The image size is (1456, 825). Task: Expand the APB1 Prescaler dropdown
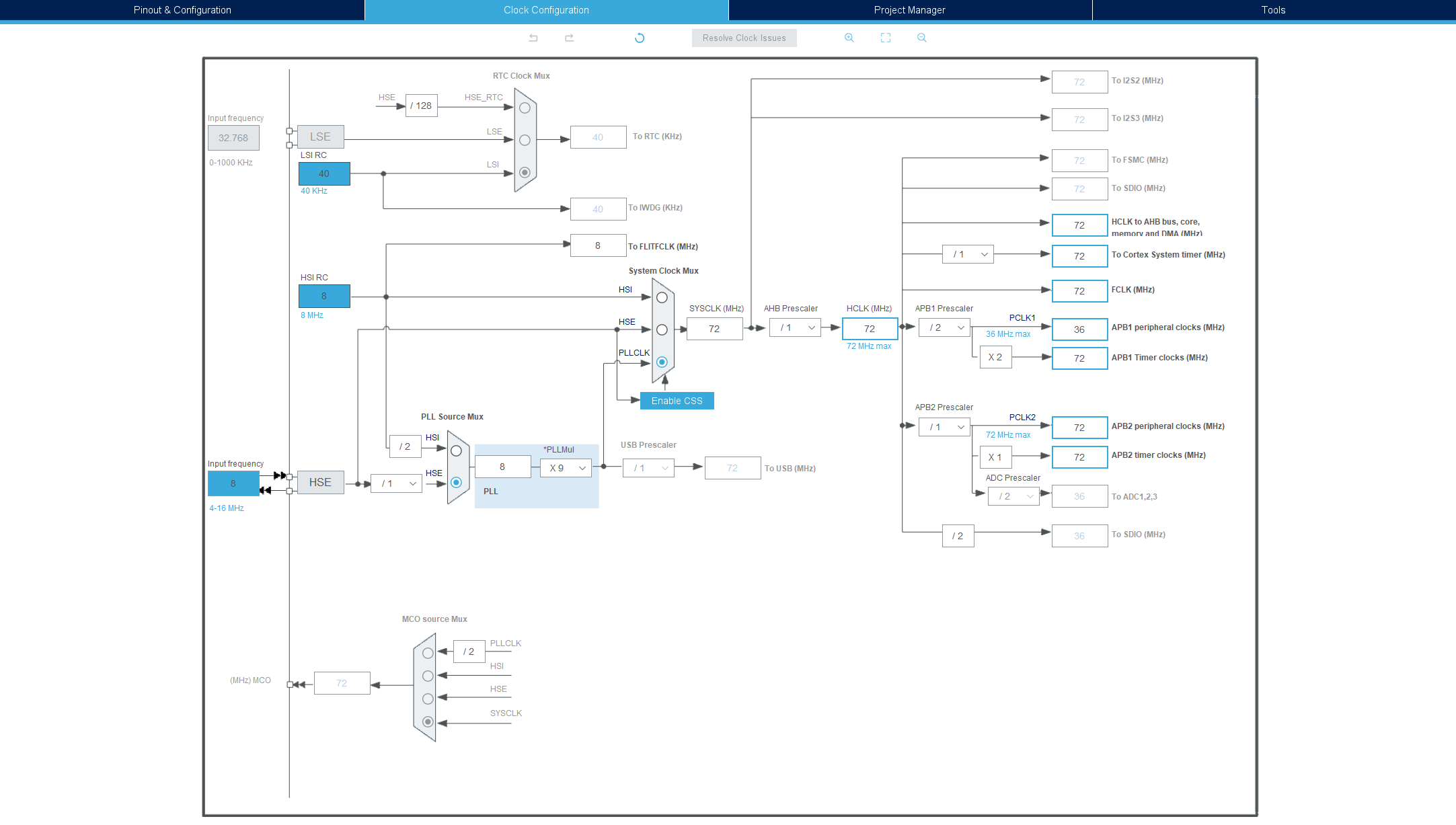[945, 327]
